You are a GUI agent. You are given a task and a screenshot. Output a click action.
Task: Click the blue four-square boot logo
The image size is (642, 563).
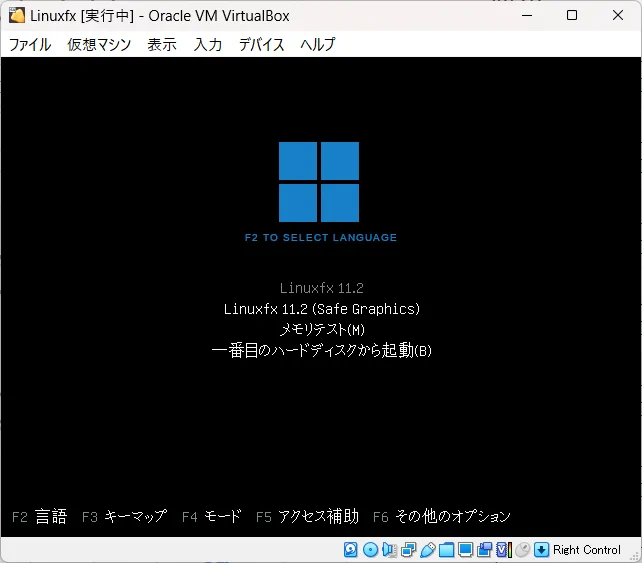tap(319, 182)
